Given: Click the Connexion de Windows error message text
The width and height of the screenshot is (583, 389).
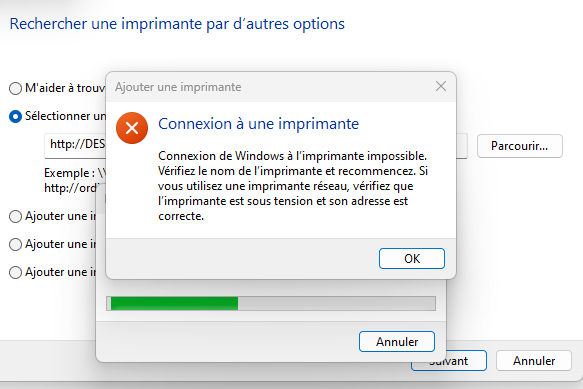Looking at the screenshot, I should coord(293,186).
